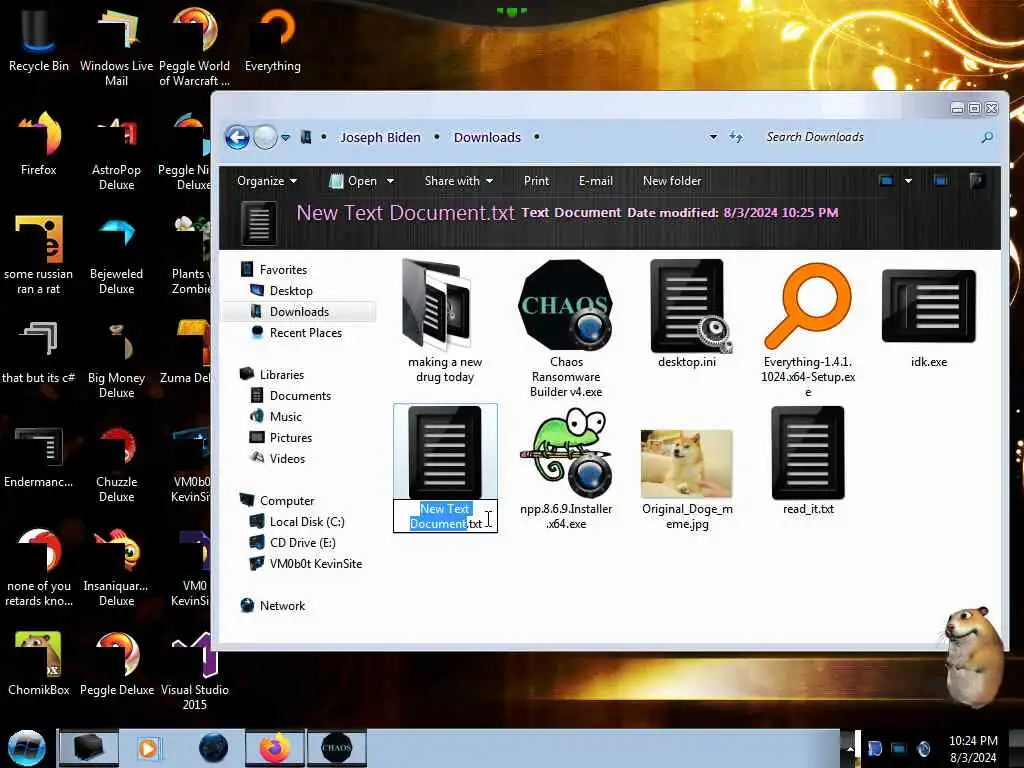Click the New Text Document.txt file icon
This screenshot has height=768, width=1024.
coord(445,452)
